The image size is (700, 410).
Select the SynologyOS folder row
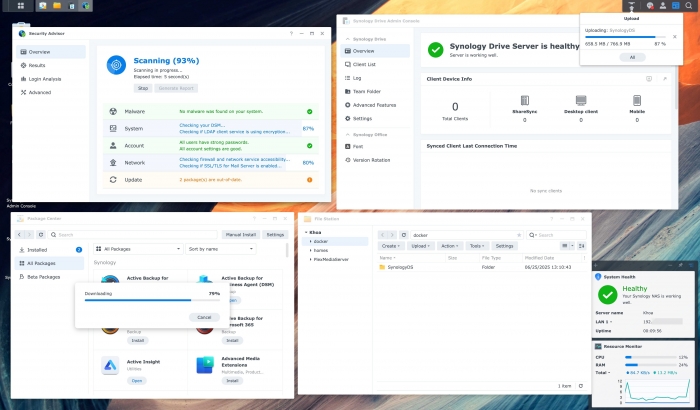481,267
